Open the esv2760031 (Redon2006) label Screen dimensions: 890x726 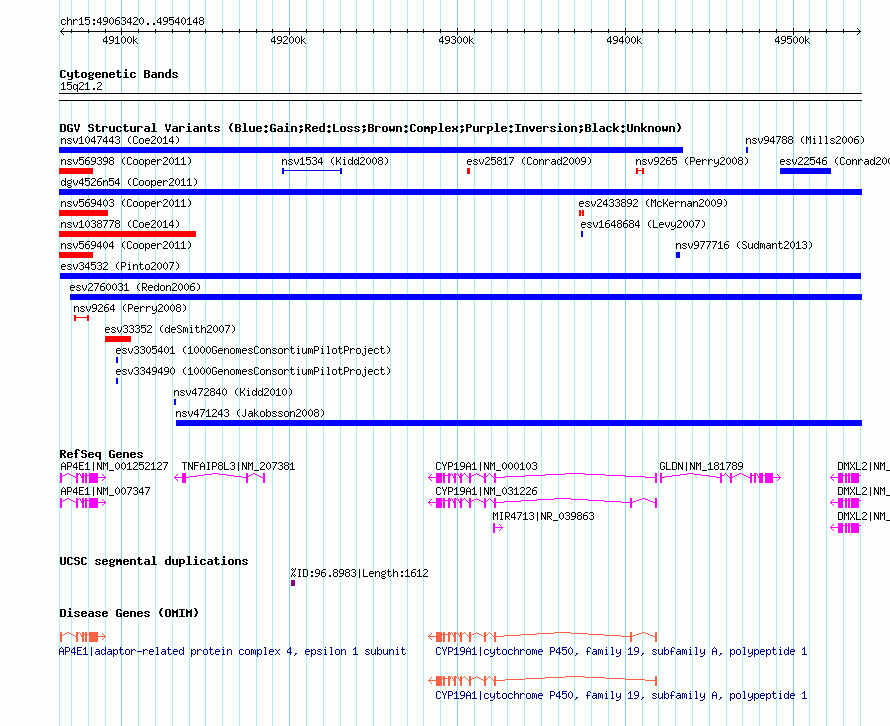(x=135, y=287)
